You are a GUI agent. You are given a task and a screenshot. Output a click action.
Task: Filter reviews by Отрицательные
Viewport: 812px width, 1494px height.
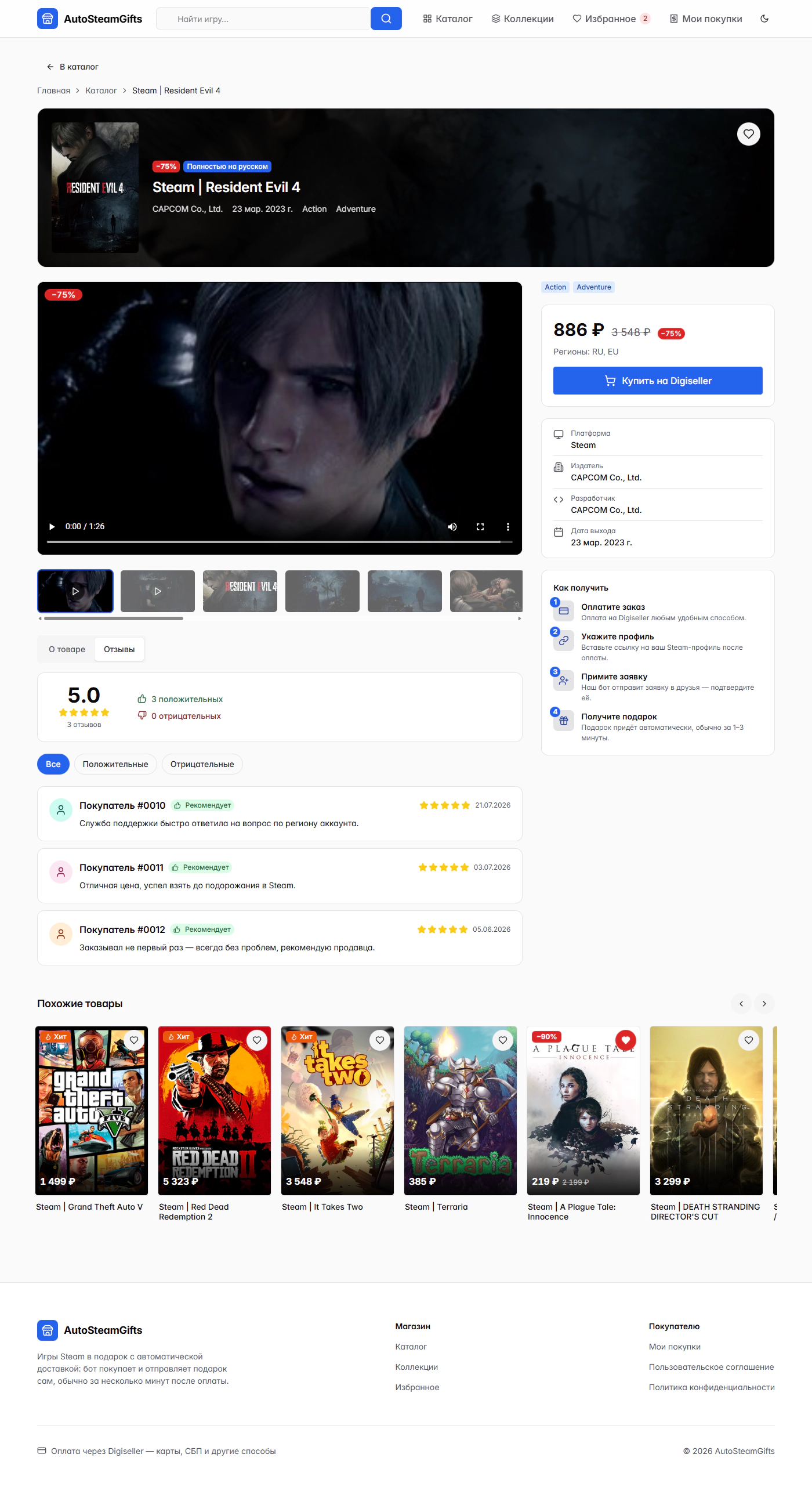tap(202, 764)
